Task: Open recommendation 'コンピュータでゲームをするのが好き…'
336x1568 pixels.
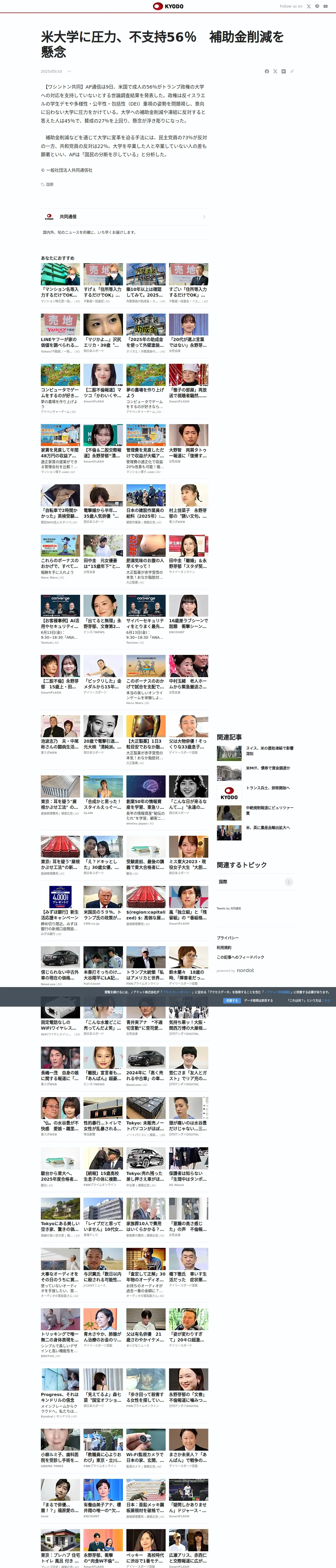Action: (x=60, y=388)
